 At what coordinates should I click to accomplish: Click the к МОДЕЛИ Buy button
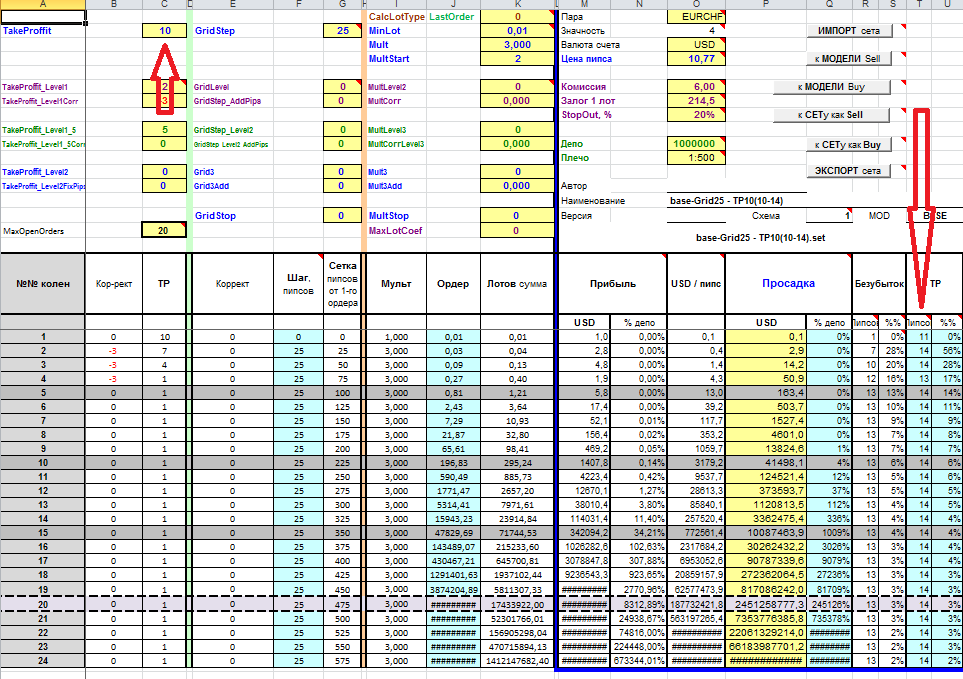832,87
